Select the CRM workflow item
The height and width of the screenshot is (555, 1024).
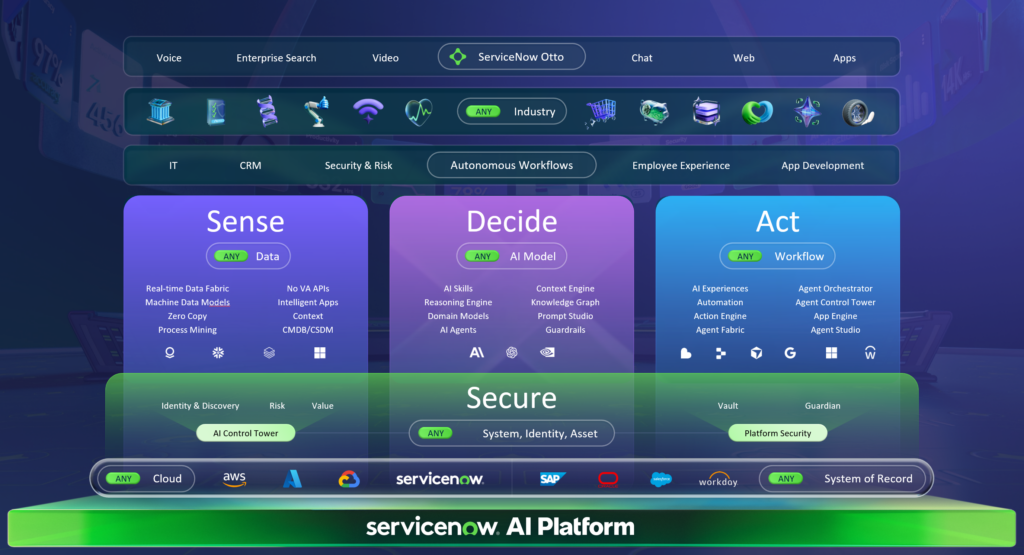coord(250,165)
